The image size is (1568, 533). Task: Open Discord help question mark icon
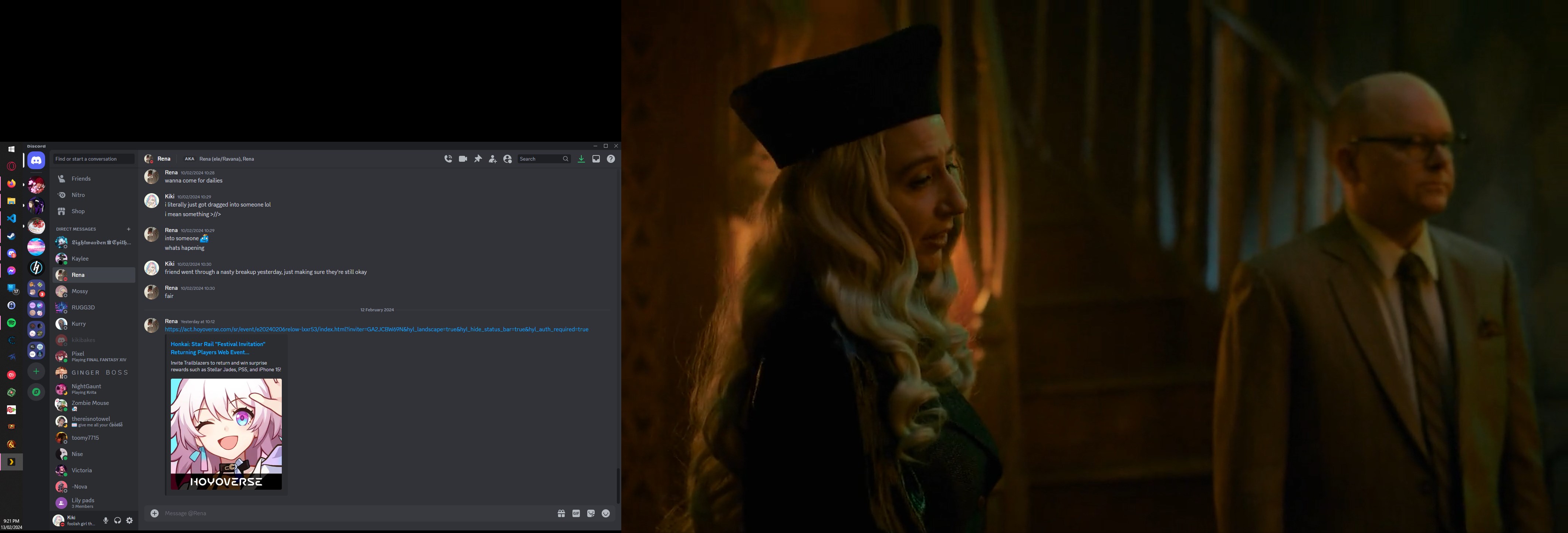click(611, 159)
